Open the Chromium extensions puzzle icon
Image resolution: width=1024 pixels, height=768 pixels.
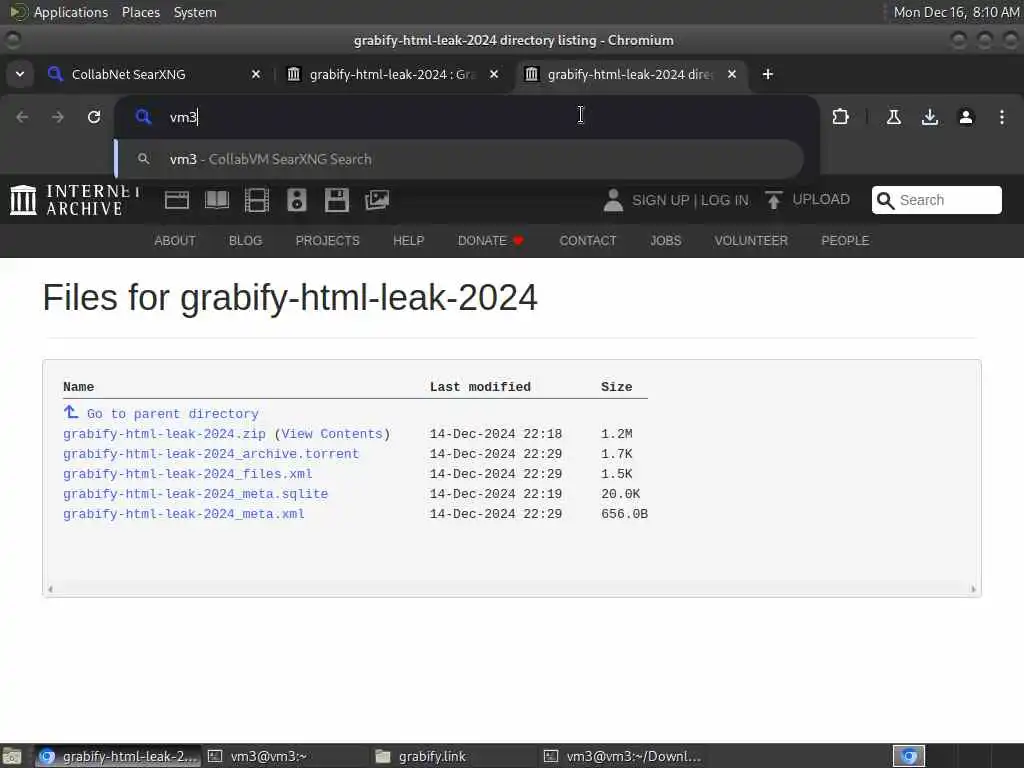840,117
